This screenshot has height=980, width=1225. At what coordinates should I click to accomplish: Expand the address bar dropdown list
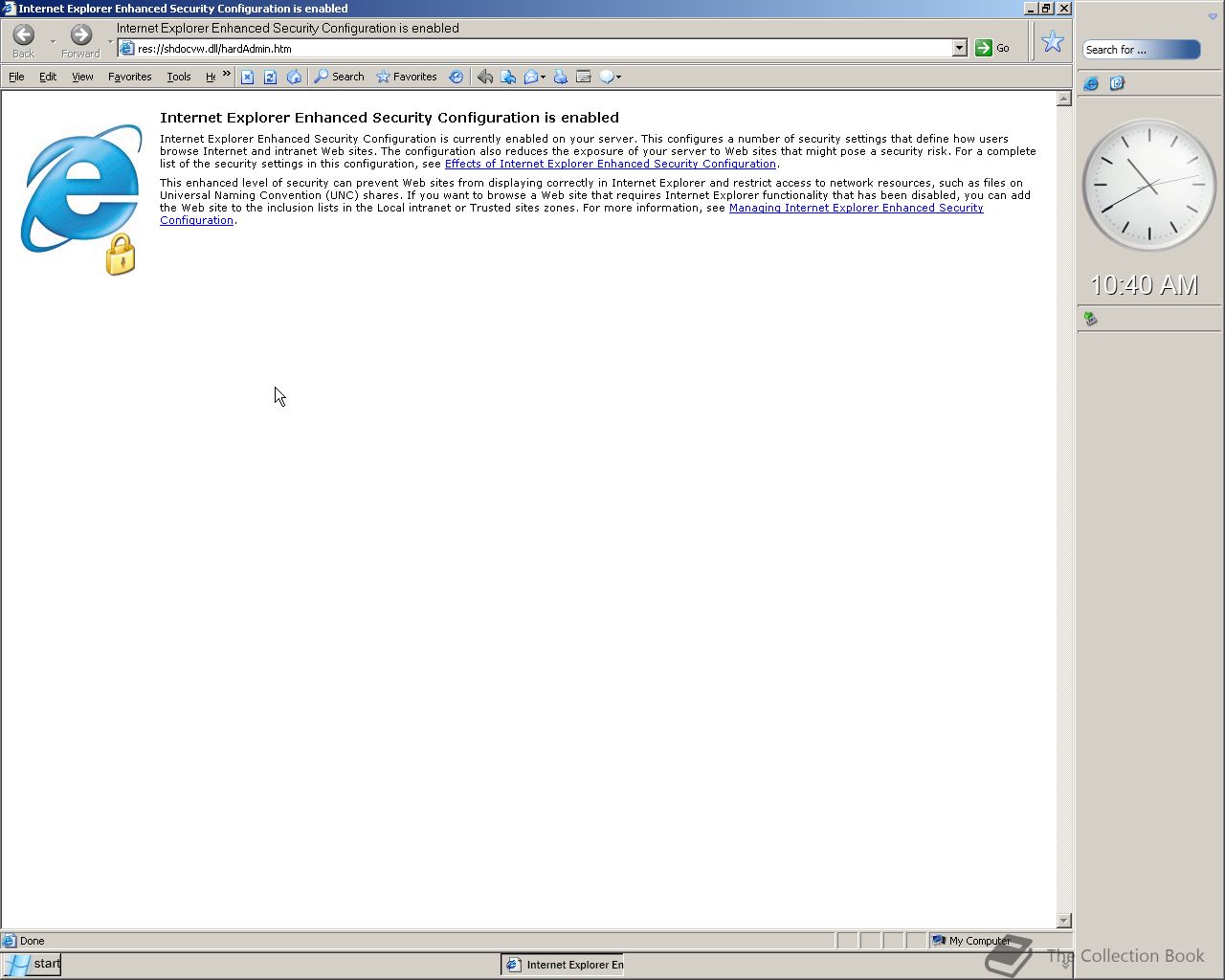point(960,48)
